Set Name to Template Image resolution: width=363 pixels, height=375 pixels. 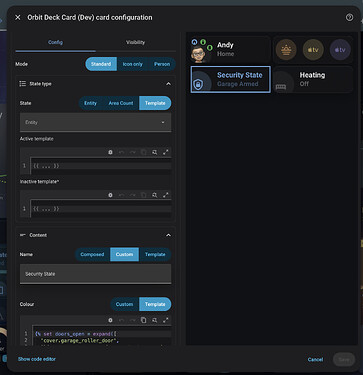click(x=155, y=254)
